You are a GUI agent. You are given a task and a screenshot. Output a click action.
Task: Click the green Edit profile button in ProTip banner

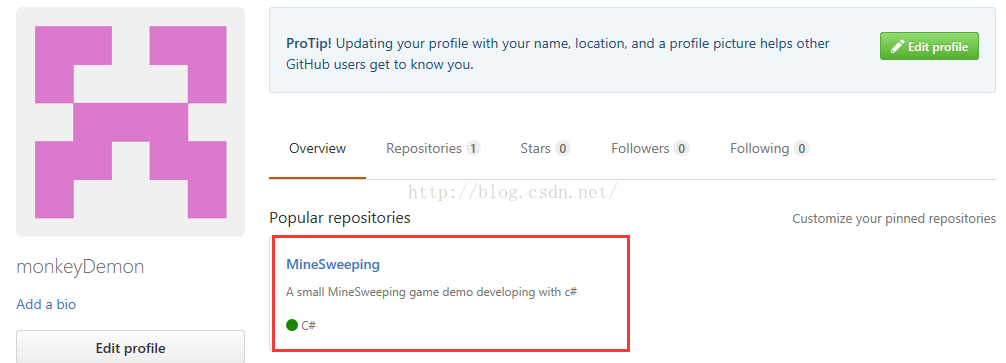[x=929, y=46]
